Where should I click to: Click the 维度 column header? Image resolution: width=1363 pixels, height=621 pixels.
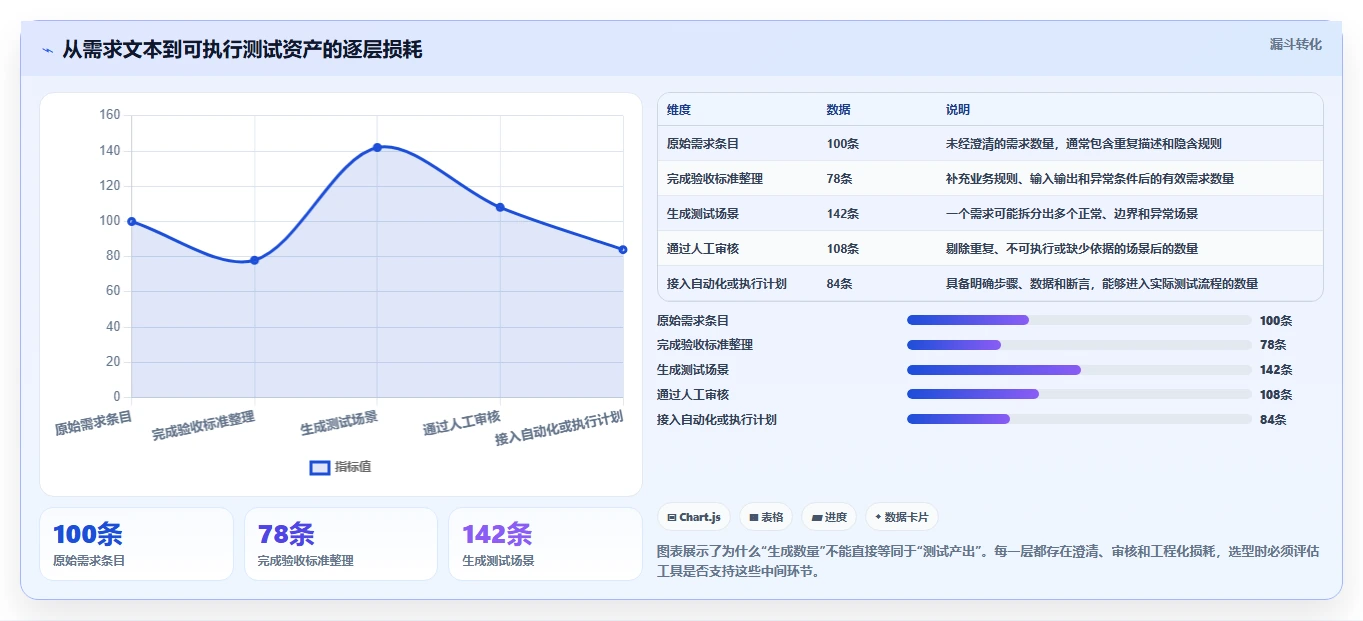pos(679,109)
